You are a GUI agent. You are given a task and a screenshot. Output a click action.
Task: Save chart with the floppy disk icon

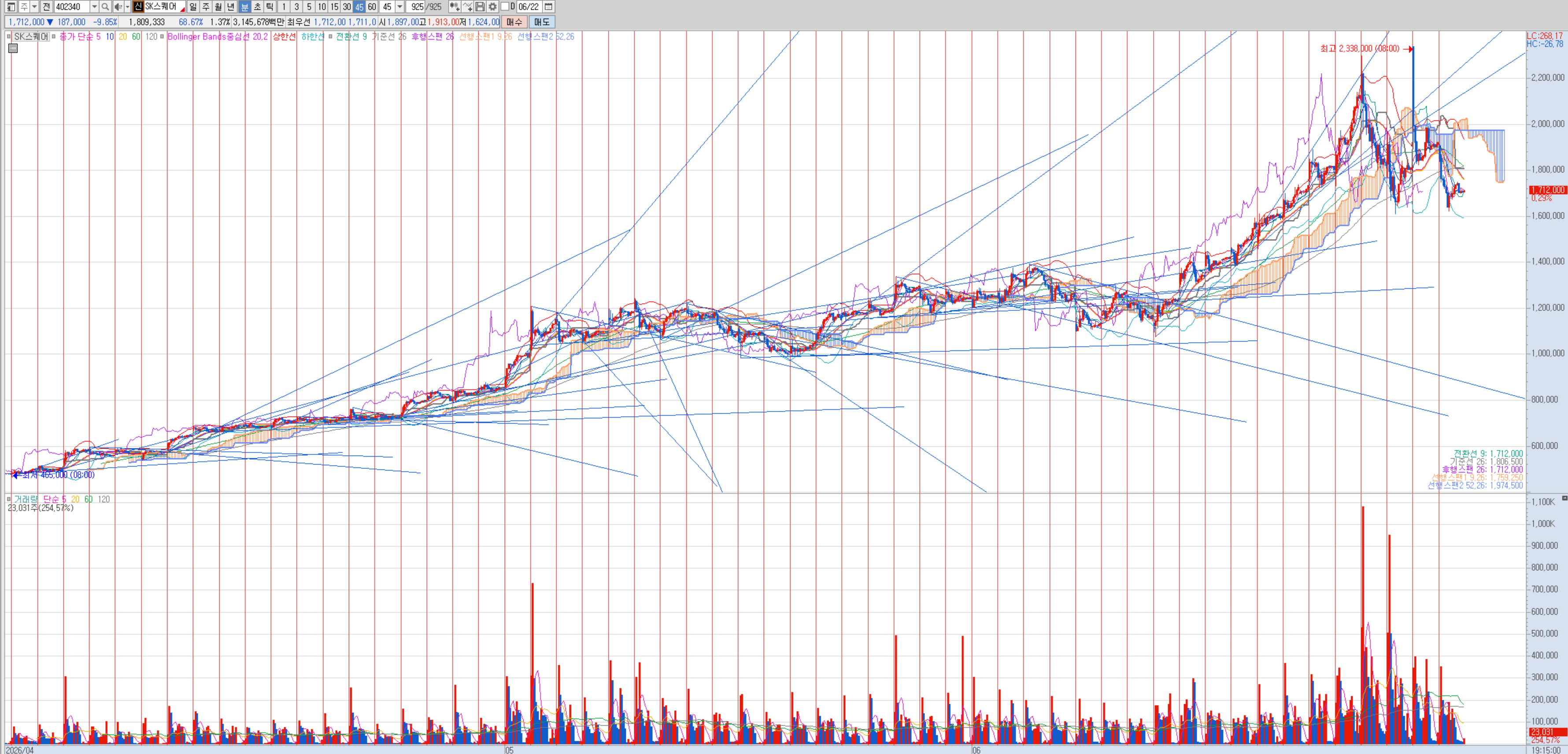point(480,7)
